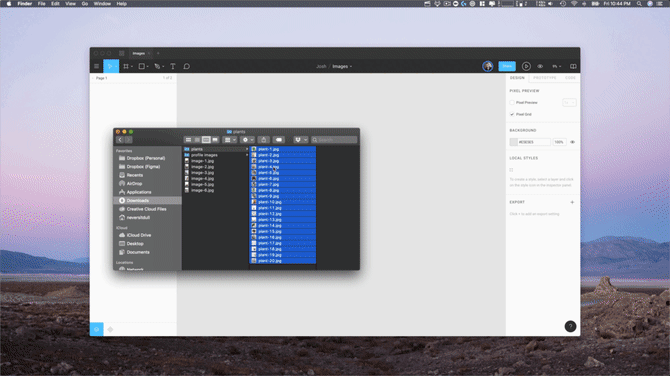
Task: Enable the Pixel Preview checkbox
Action: click(512, 103)
